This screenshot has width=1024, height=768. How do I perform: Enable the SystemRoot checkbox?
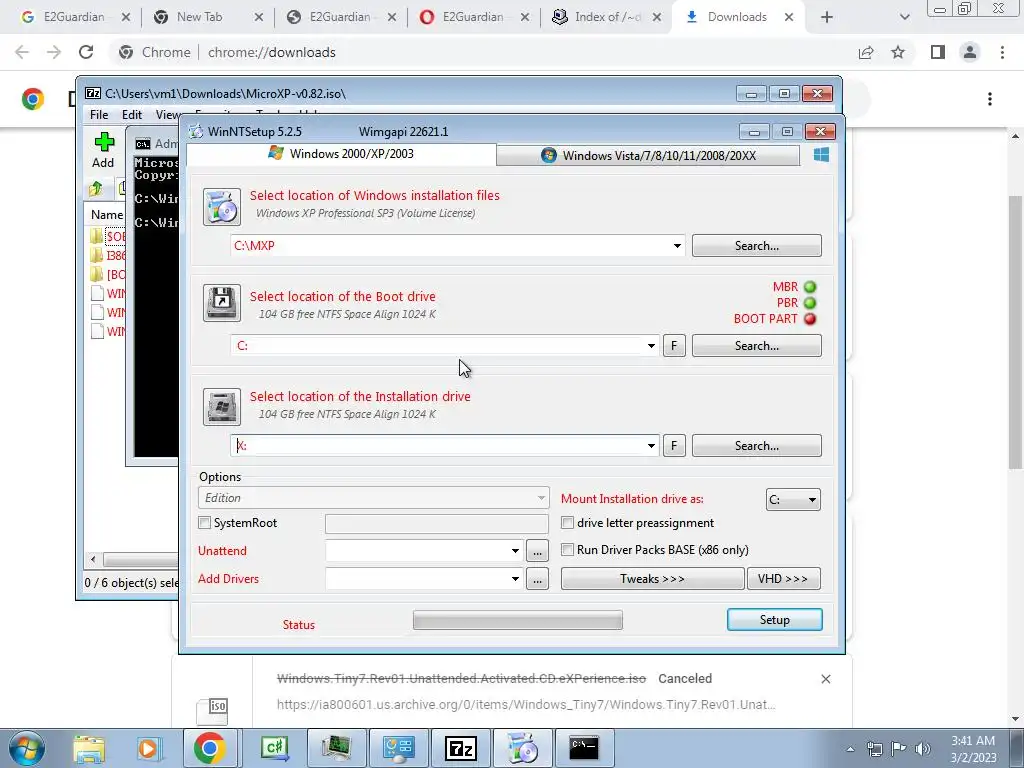(x=204, y=522)
